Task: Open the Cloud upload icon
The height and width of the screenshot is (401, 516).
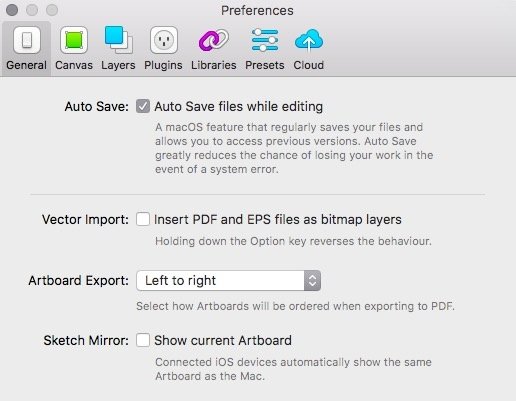Action: pos(309,40)
